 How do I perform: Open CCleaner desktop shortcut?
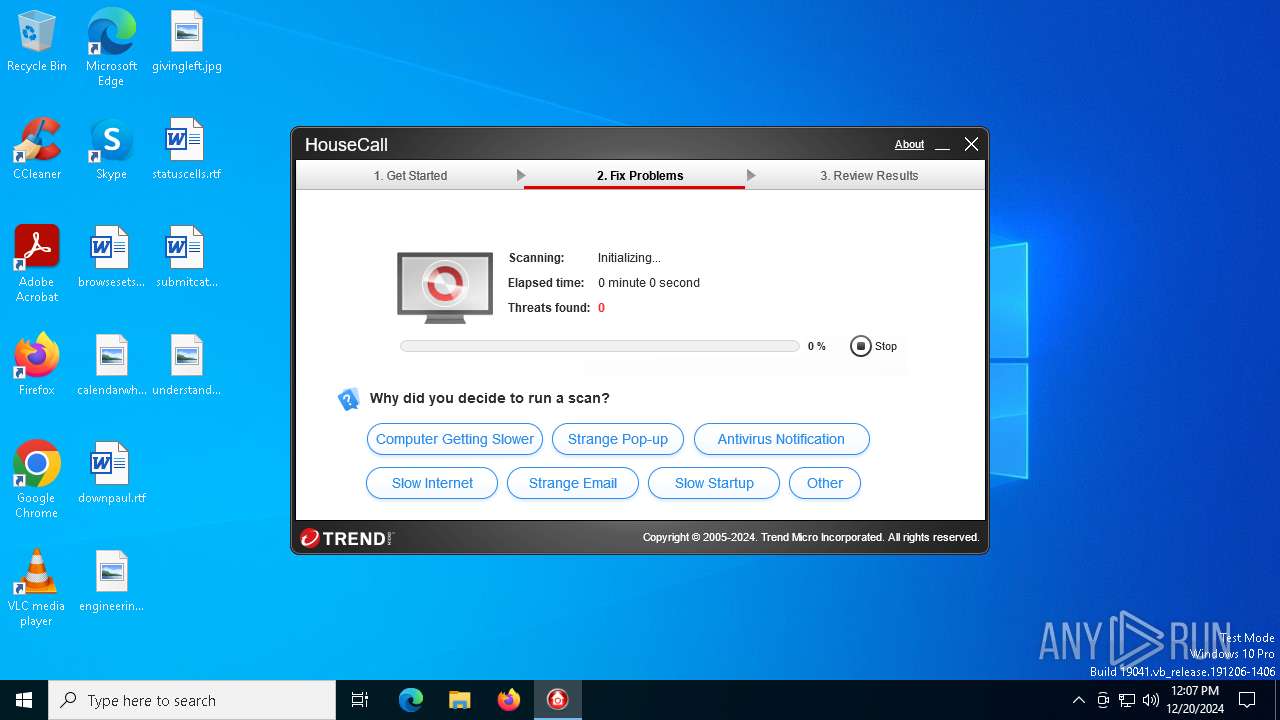click(x=37, y=150)
